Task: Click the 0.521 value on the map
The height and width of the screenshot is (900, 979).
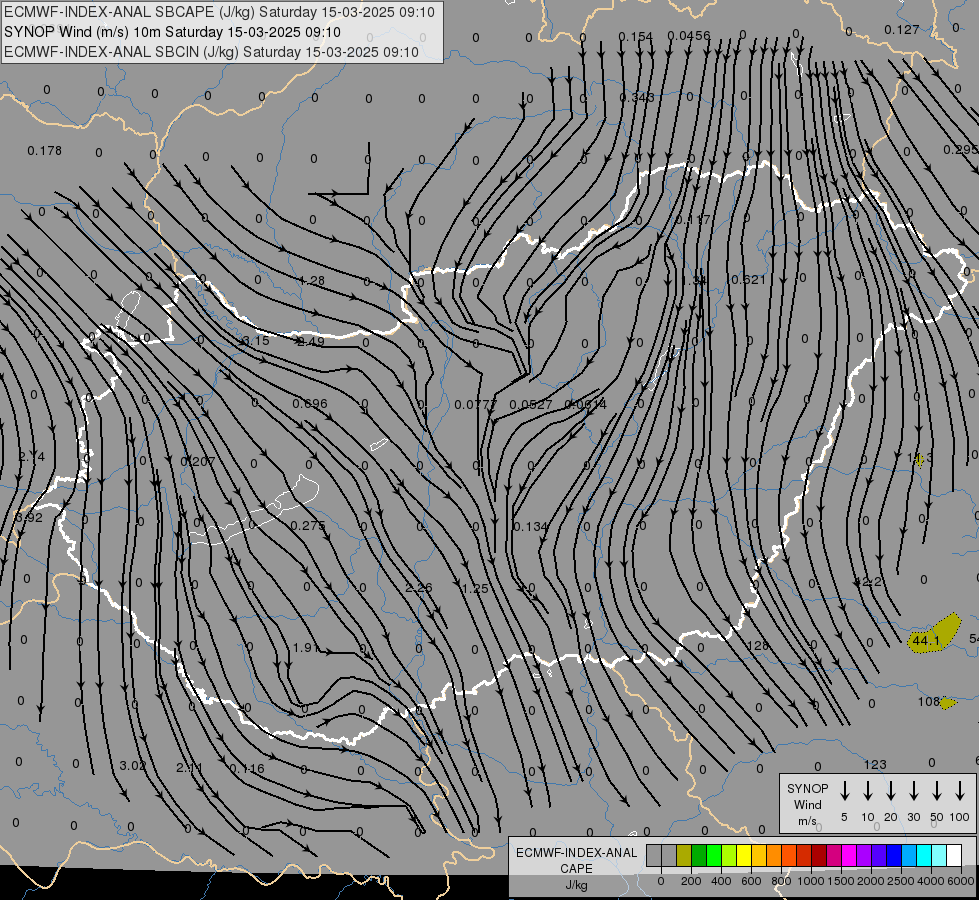Action: 748,279
